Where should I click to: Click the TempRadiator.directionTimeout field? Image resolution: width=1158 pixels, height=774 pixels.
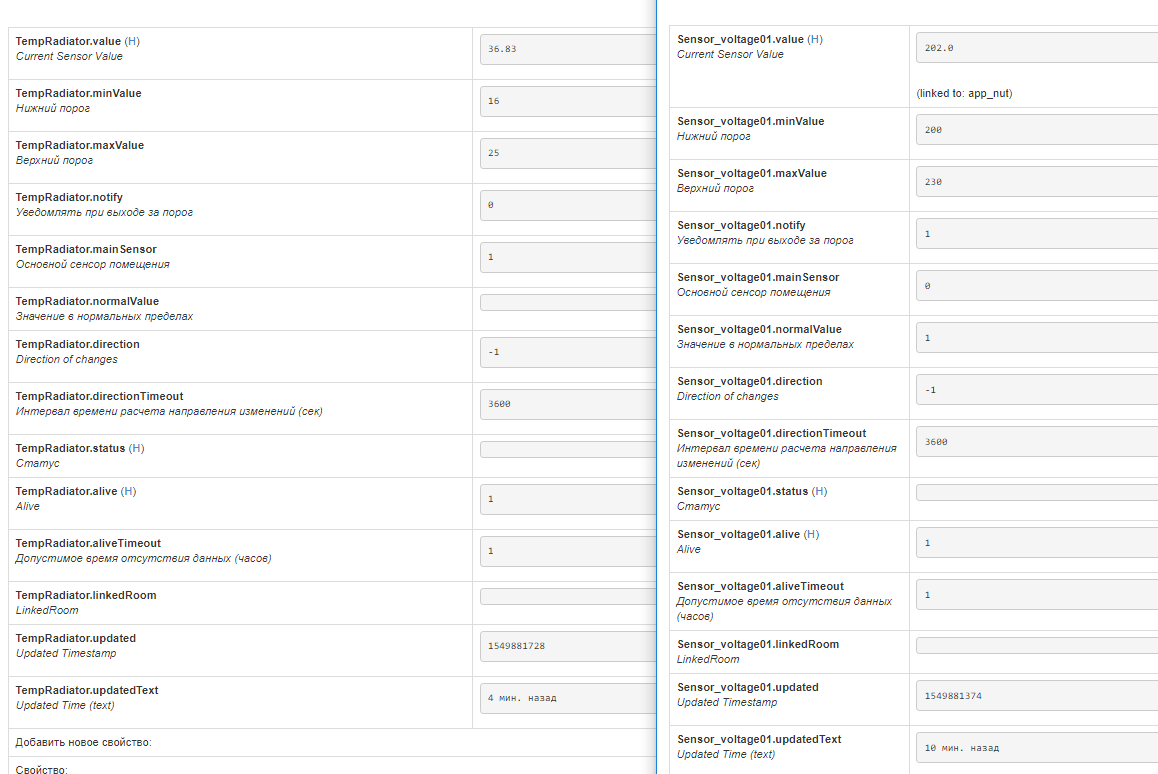click(567, 404)
